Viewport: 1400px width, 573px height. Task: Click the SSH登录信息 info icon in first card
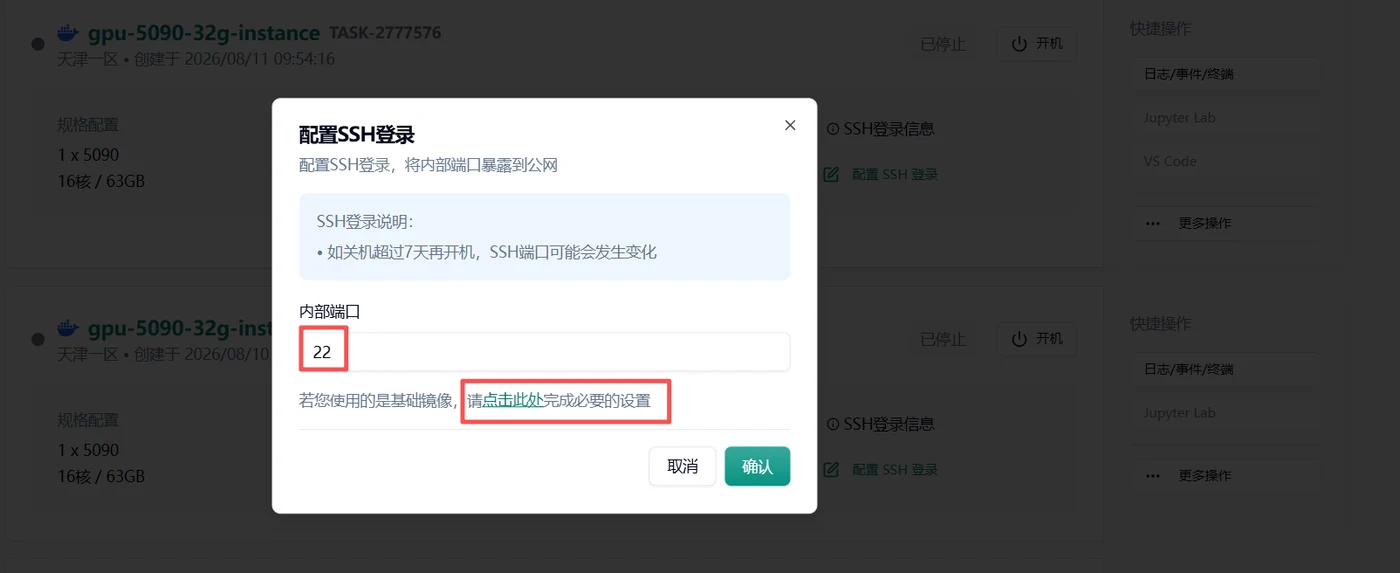click(x=833, y=129)
